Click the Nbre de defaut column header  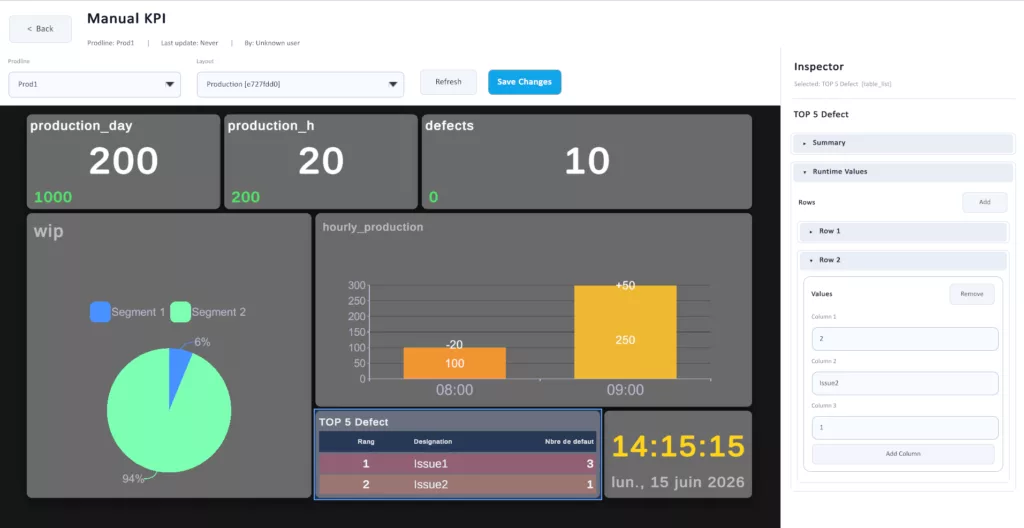(x=569, y=442)
